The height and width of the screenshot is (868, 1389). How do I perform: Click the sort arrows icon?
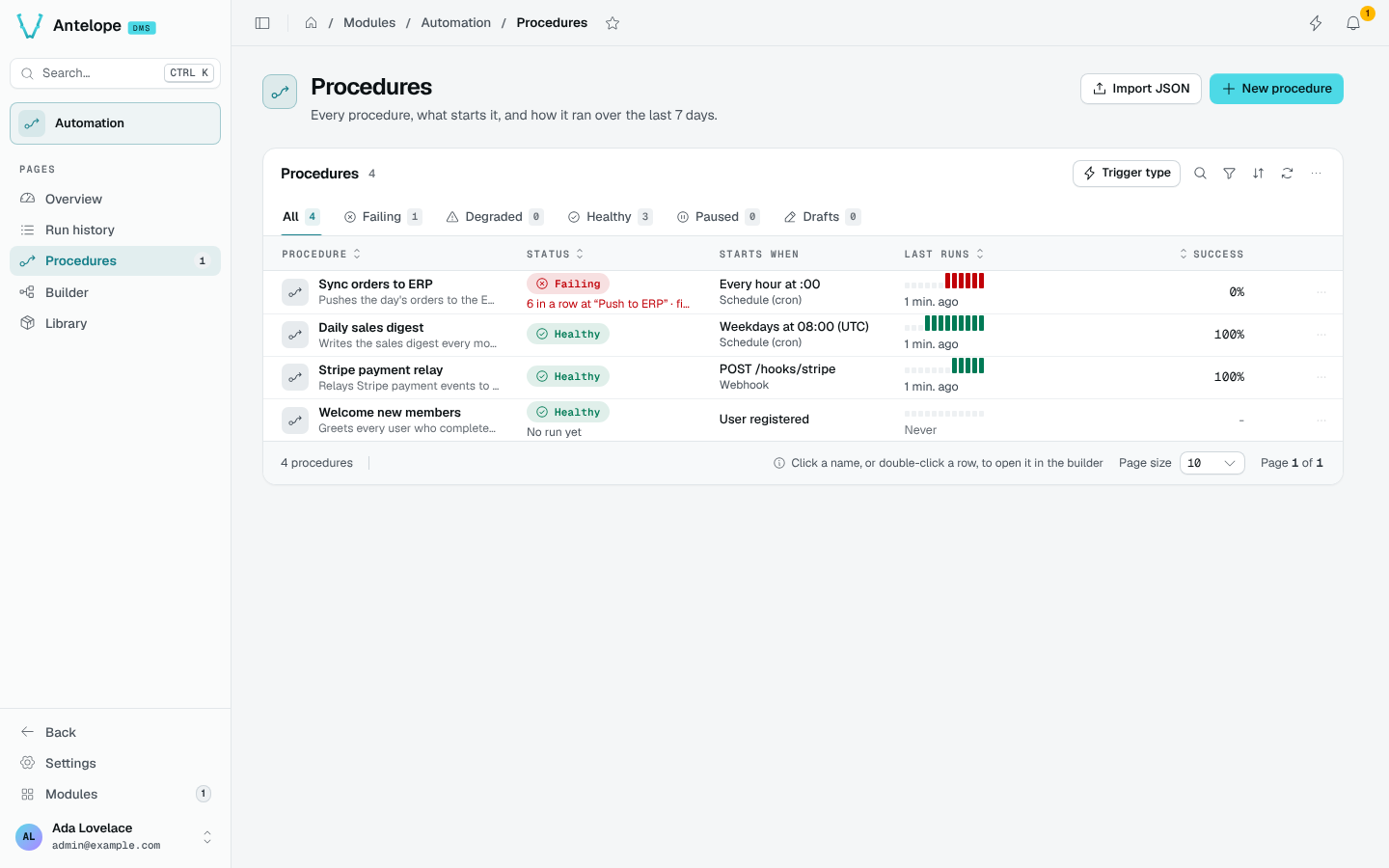click(x=1258, y=174)
